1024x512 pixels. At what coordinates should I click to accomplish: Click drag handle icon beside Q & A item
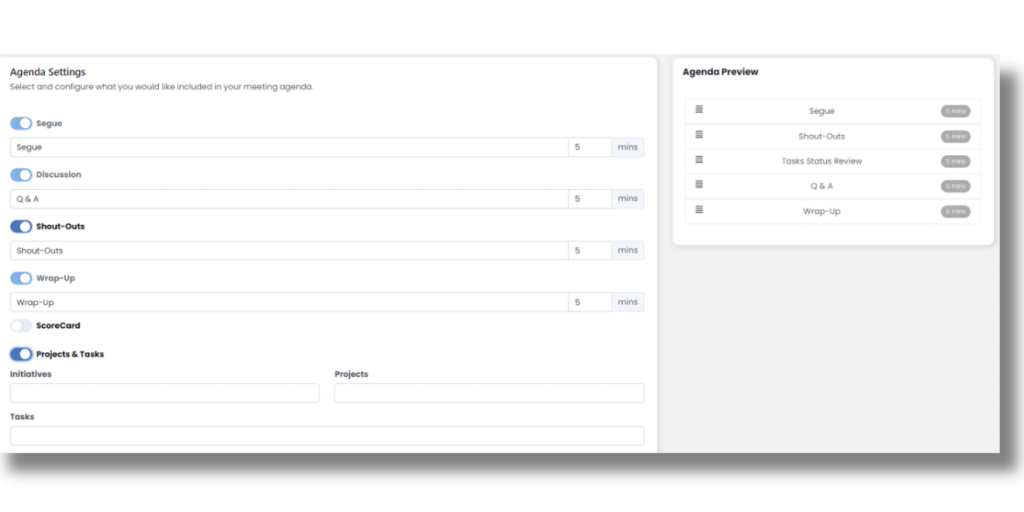click(x=699, y=185)
